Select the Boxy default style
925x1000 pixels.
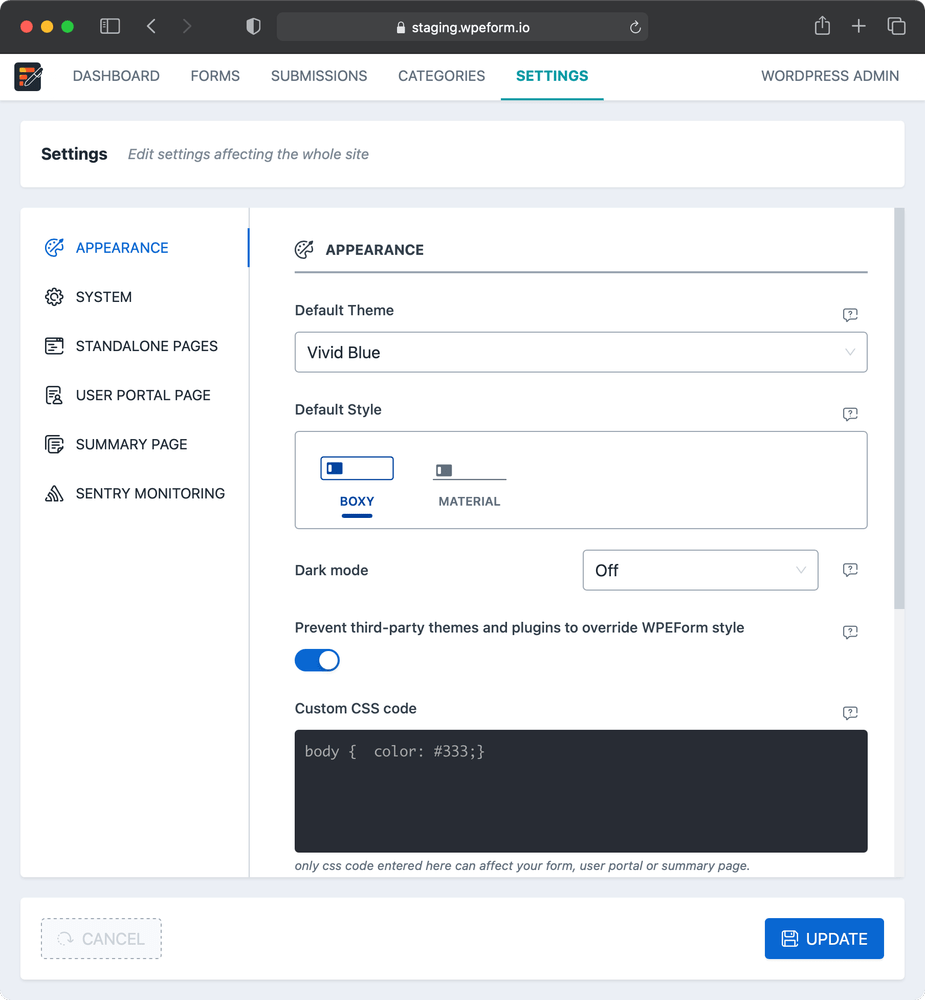click(x=357, y=481)
